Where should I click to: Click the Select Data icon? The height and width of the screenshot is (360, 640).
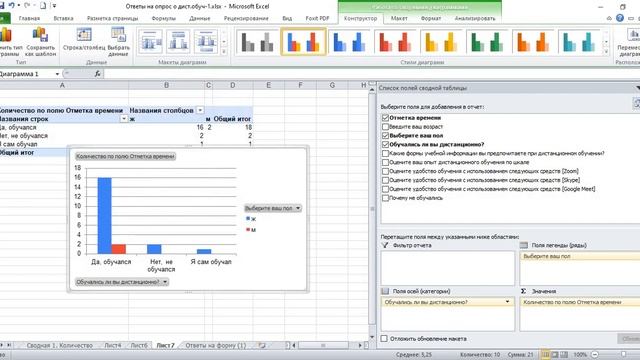(118, 35)
